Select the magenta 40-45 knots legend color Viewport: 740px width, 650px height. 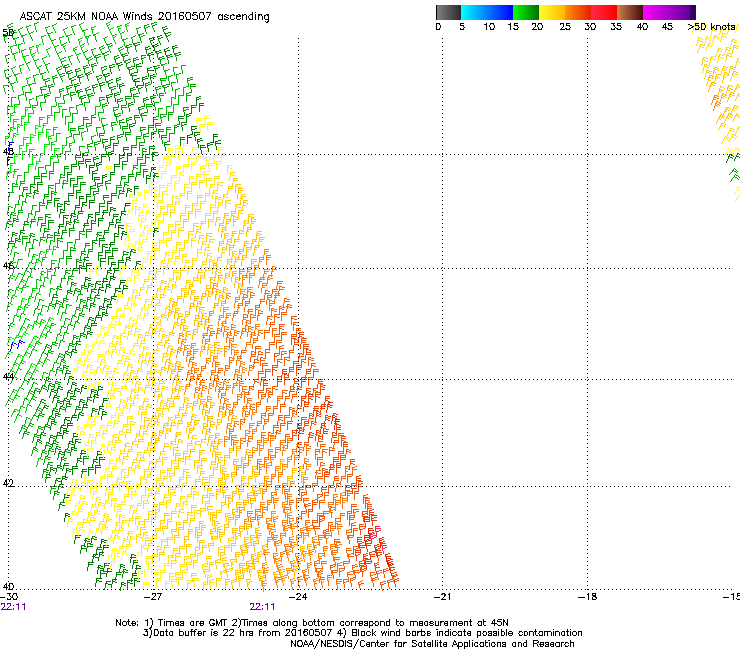656,12
